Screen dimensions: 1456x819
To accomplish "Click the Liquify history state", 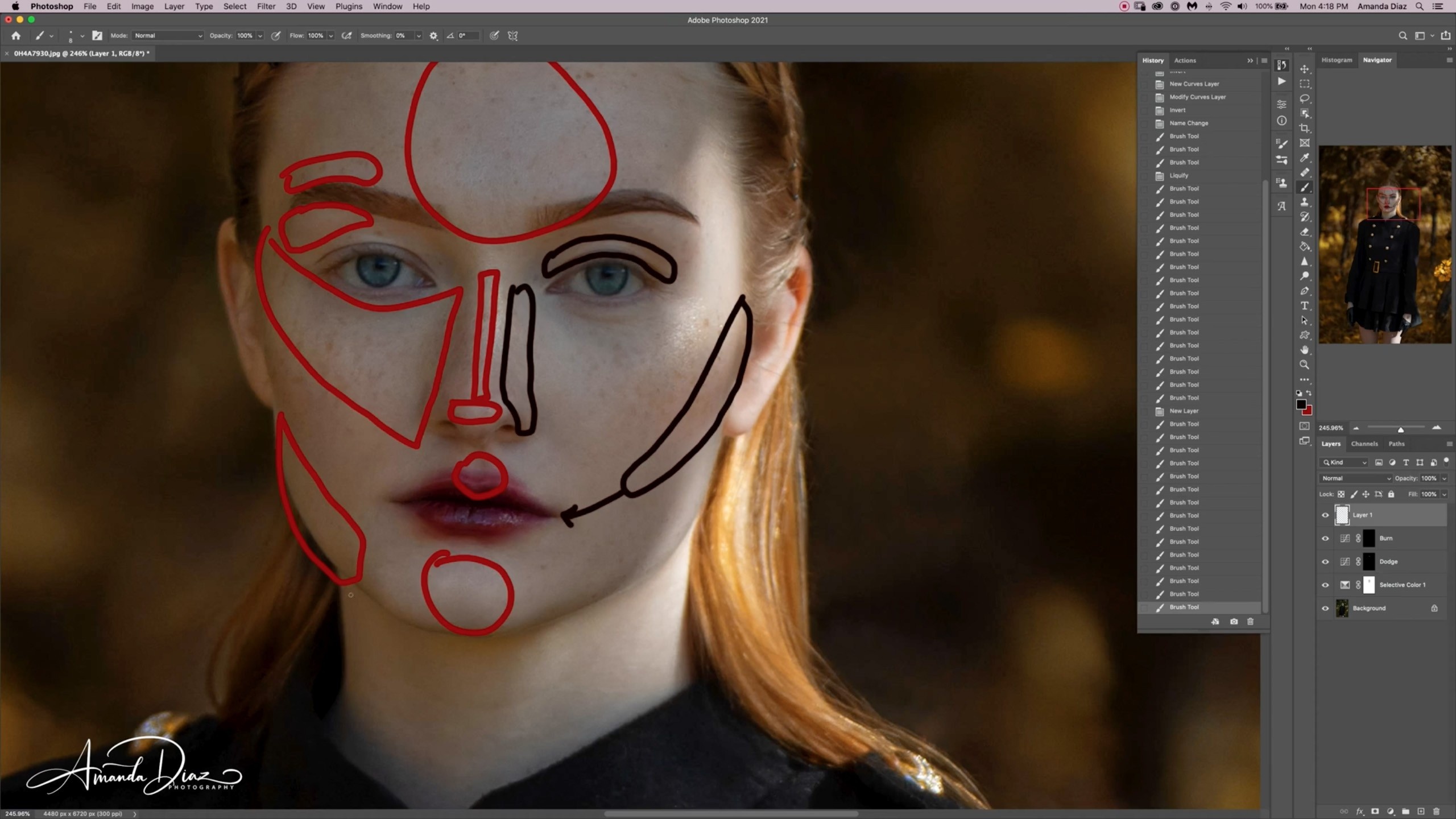I will coord(1178,175).
